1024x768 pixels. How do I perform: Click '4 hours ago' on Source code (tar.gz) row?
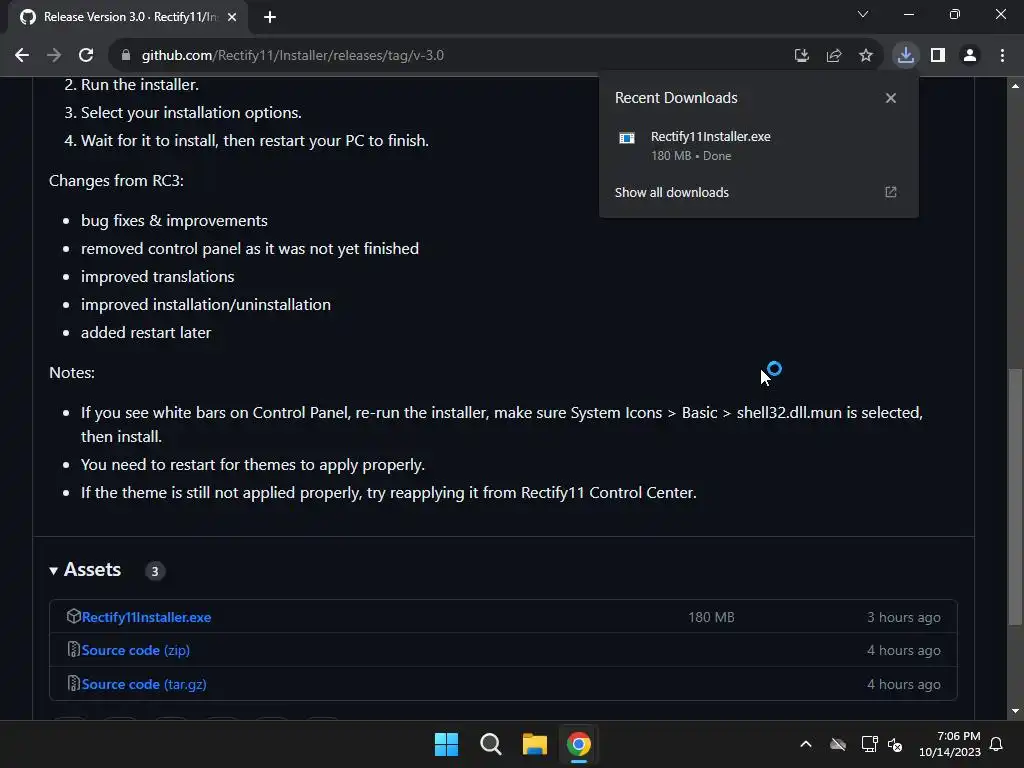pos(904,684)
